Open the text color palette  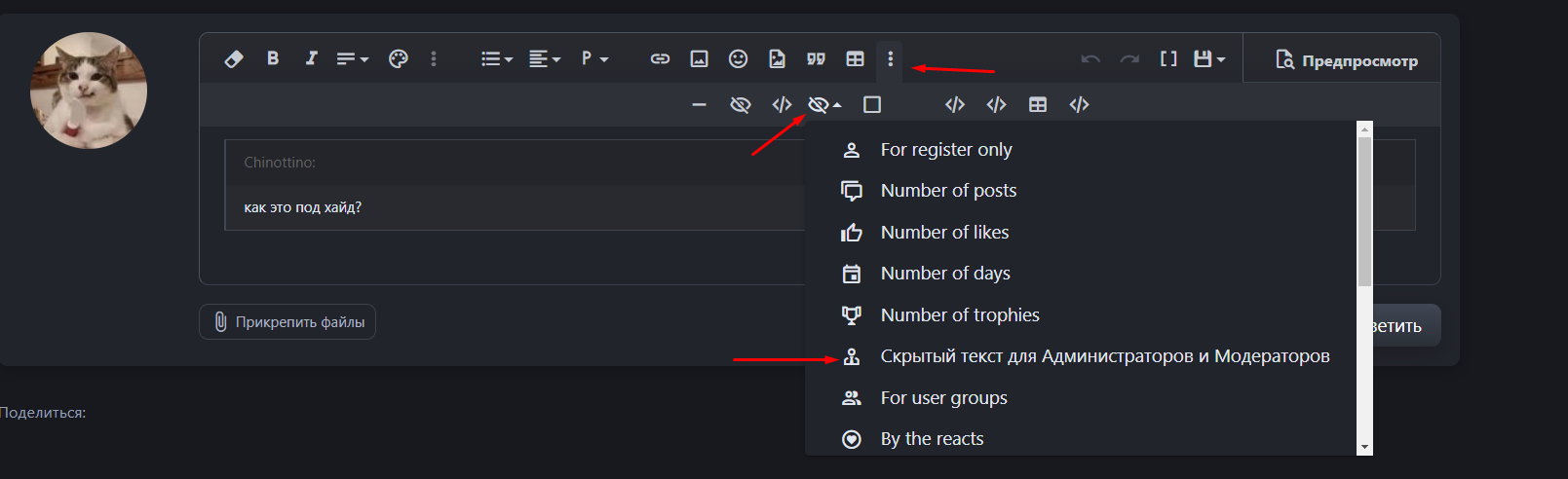[x=398, y=59]
